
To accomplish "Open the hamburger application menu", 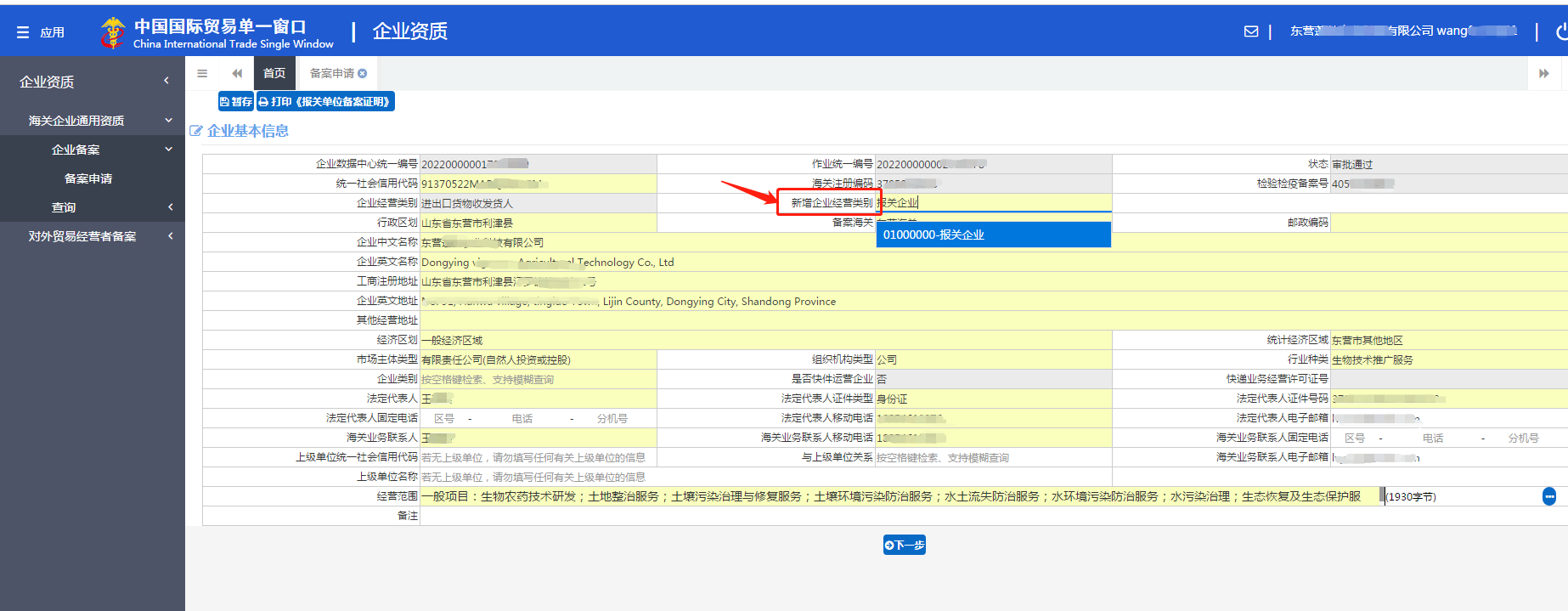I will point(23,32).
